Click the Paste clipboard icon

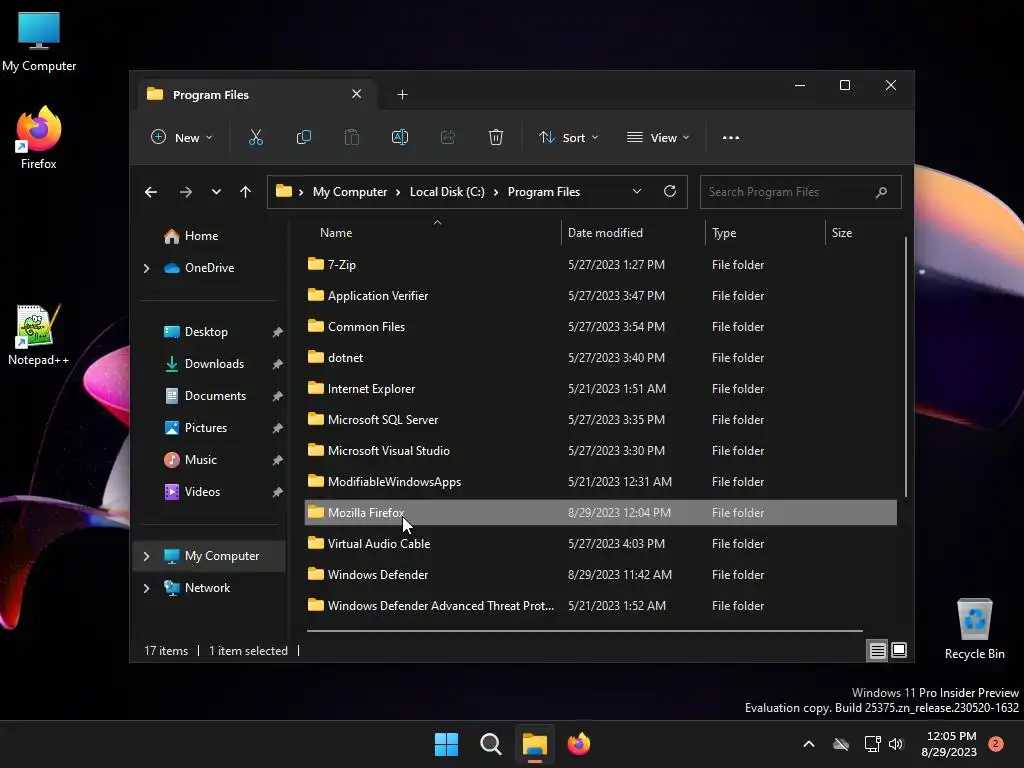351,137
